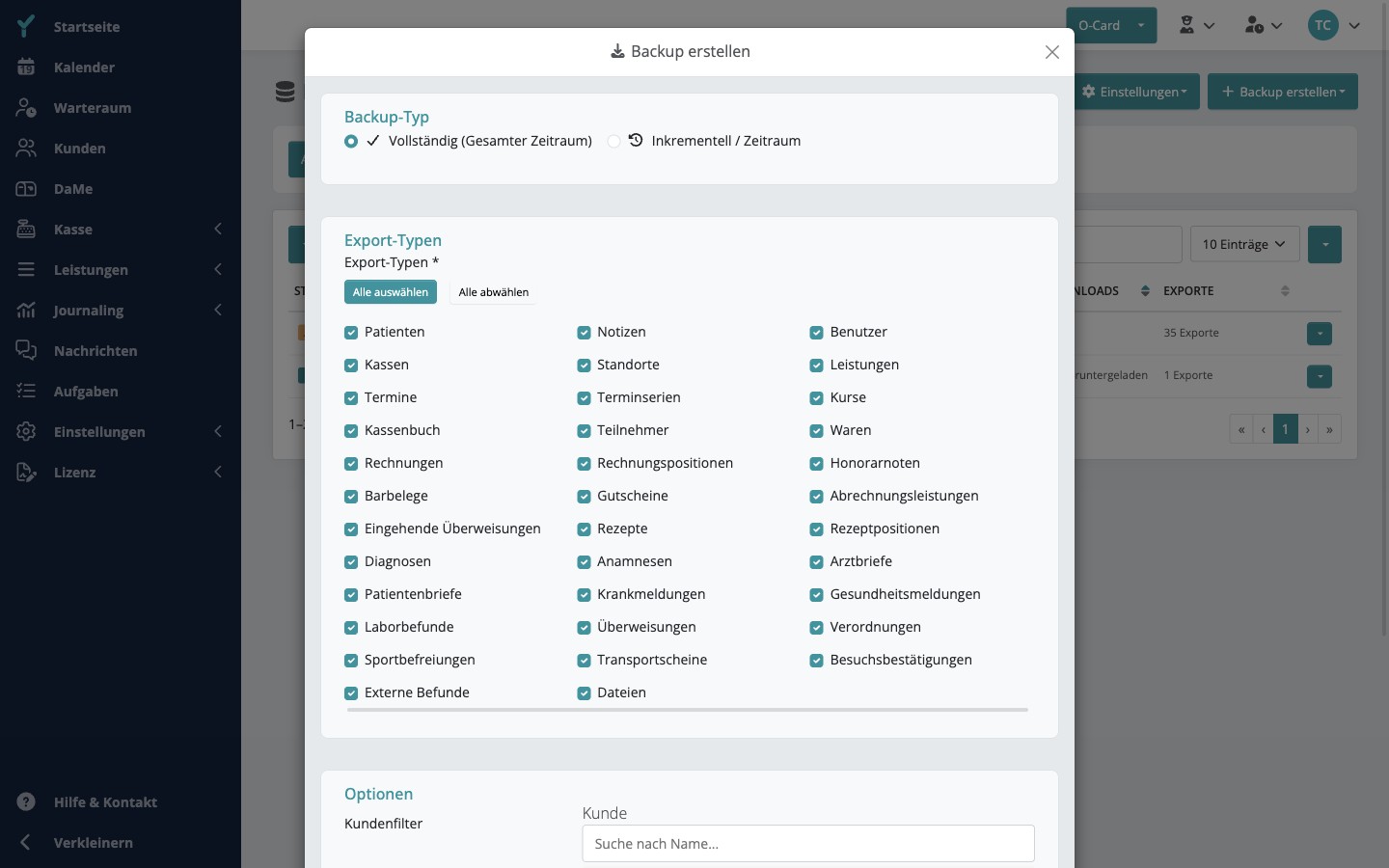Screen dimensions: 1389x868
Task: Go to previous page in pagination
Action: pyautogui.click(x=1264, y=429)
